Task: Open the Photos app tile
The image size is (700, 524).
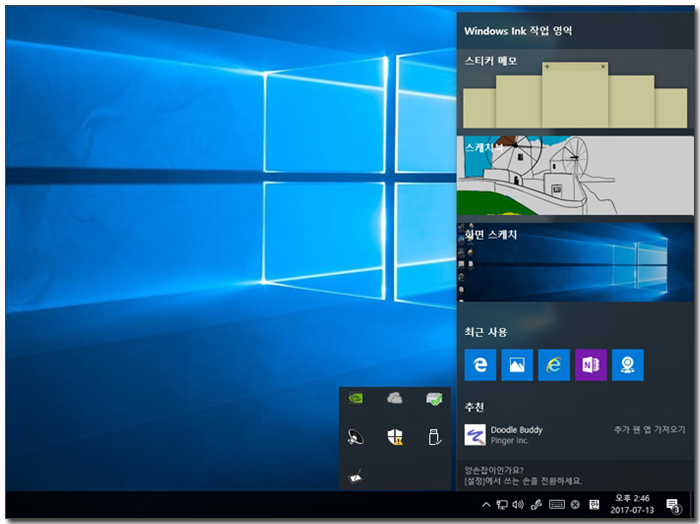Action: [x=517, y=365]
